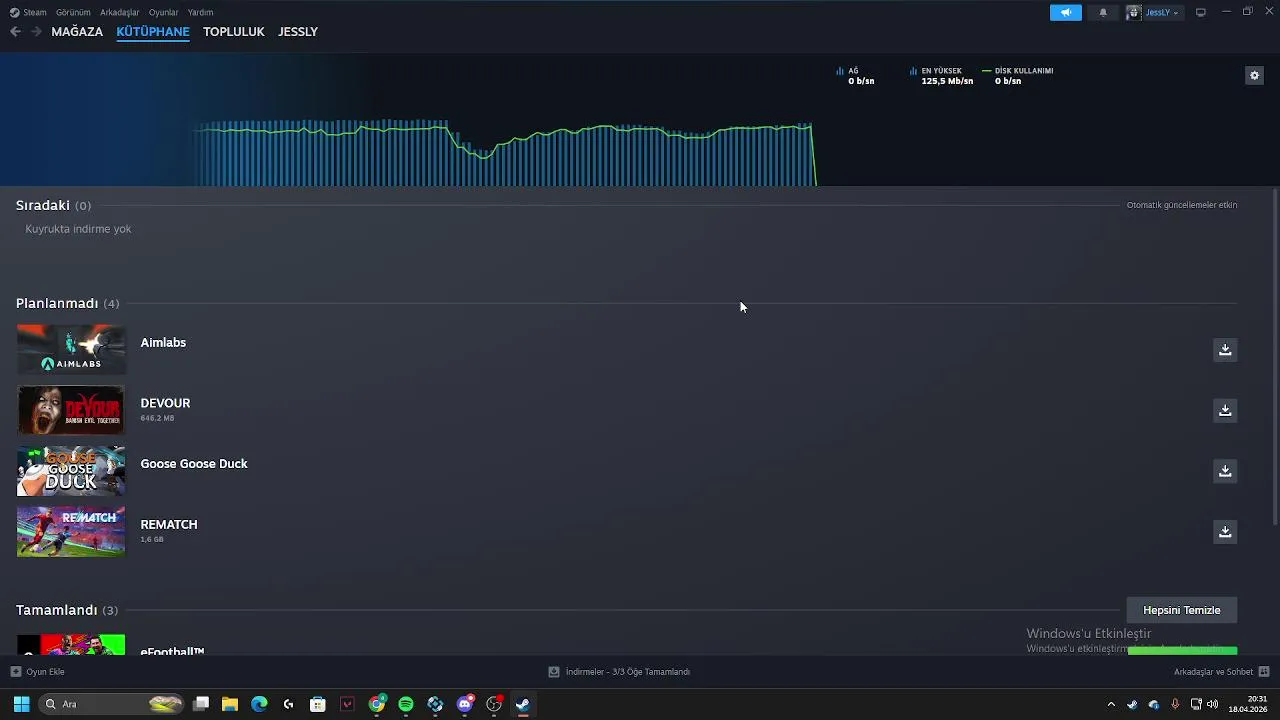Go to the MAĞAZA tab
This screenshot has height=720, width=1280.
coord(77,32)
